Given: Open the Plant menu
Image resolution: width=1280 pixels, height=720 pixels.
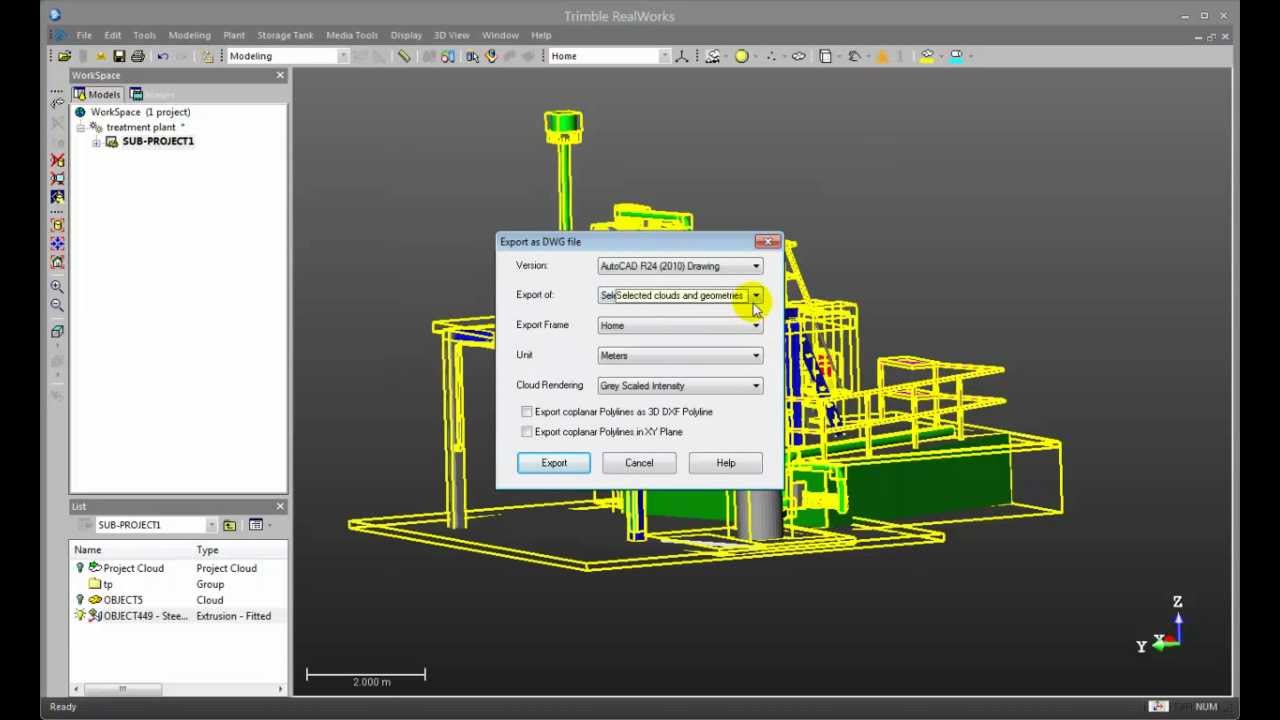Looking at the screenshot, I should point(234,35).
